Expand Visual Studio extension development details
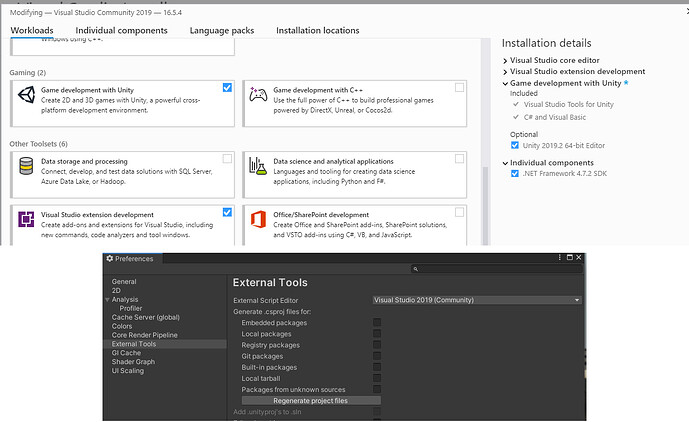The image size is (689, 422). coord(505,72)
